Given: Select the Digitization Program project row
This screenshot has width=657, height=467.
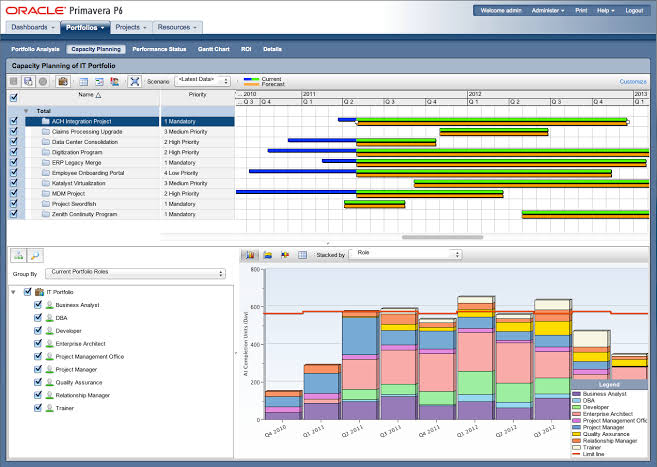Looking at the screenshot, I should pyautogui.click(x=121, y=152).
